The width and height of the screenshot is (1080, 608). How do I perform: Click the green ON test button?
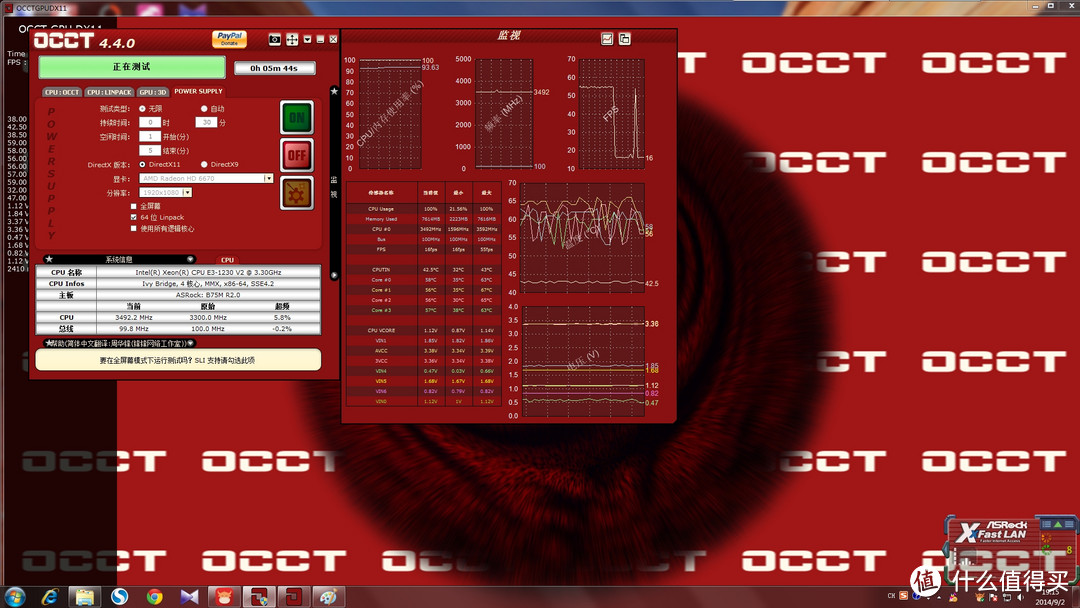pyautogui.click(x=297, y=117)
